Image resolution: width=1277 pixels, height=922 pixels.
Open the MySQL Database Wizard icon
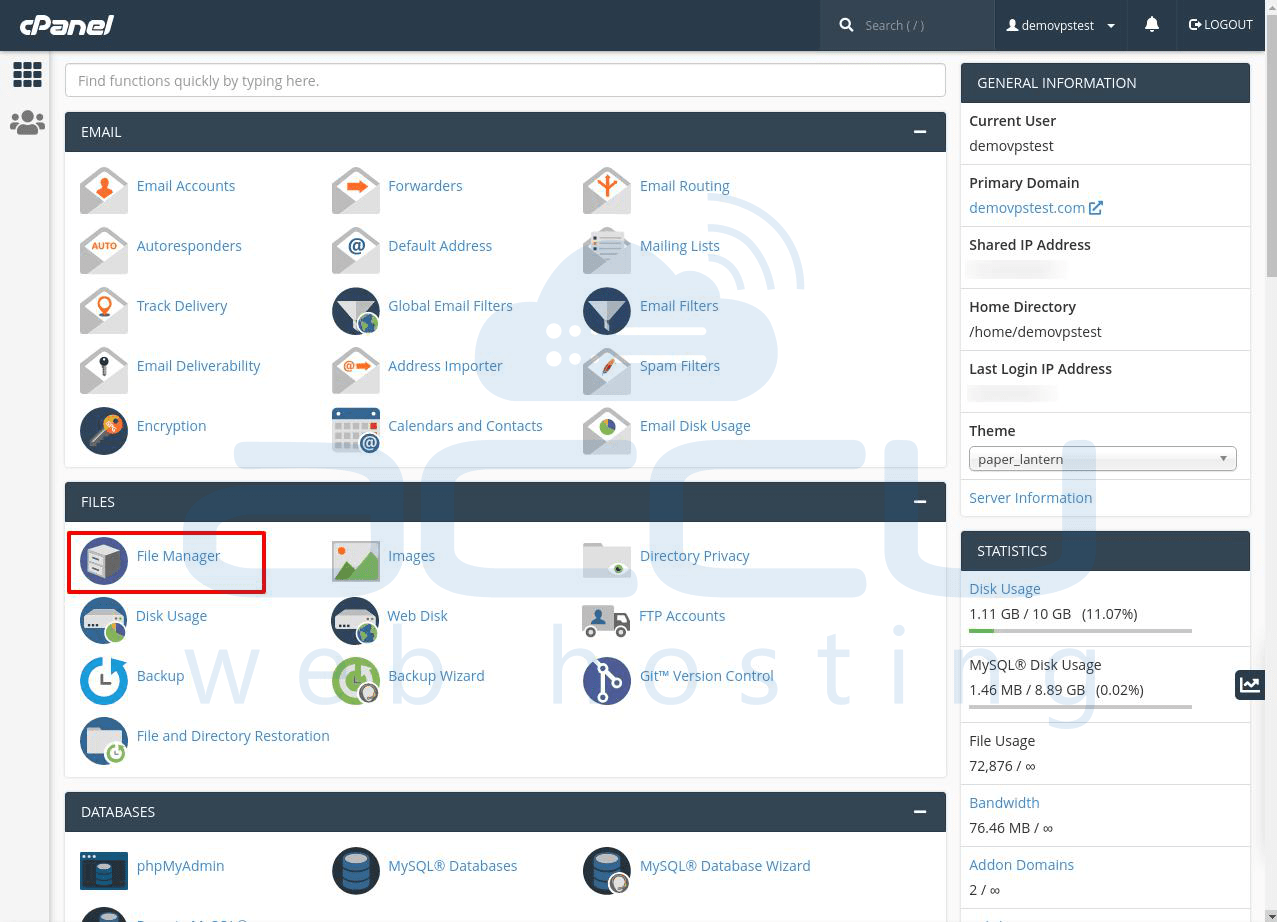607,870
